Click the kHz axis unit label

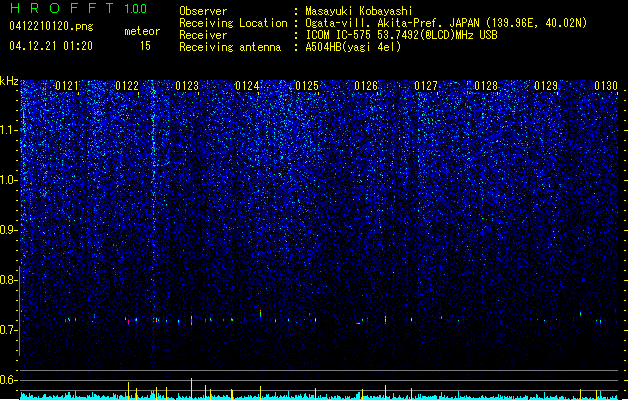tap(9, 81)
